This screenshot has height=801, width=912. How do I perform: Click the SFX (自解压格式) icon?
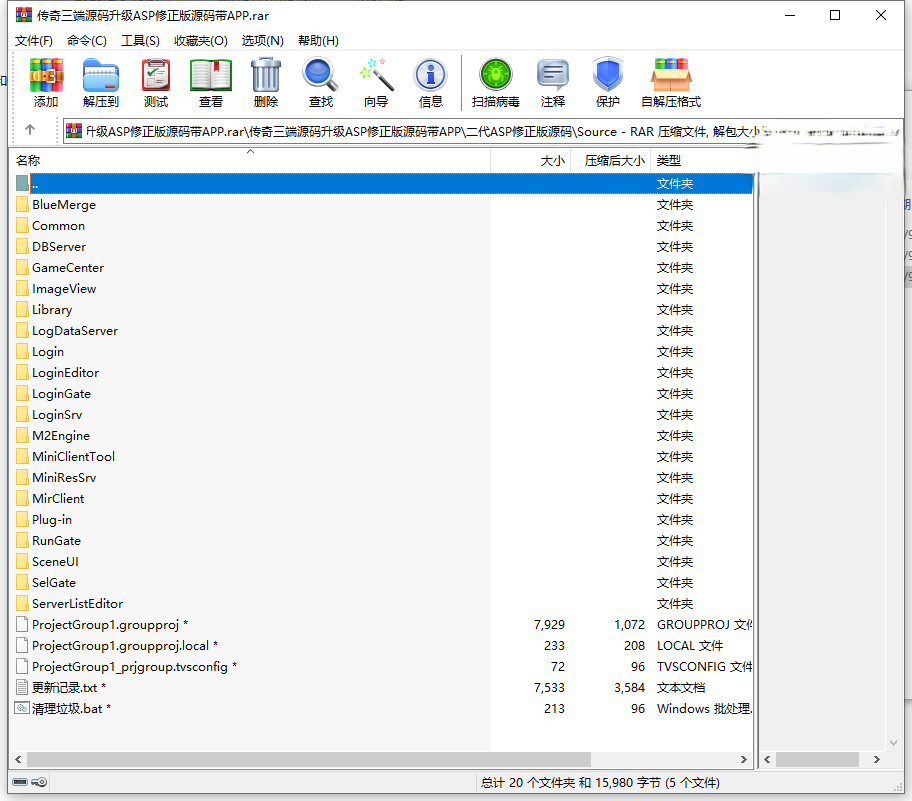pyautogui.click(x=671, y=82)
